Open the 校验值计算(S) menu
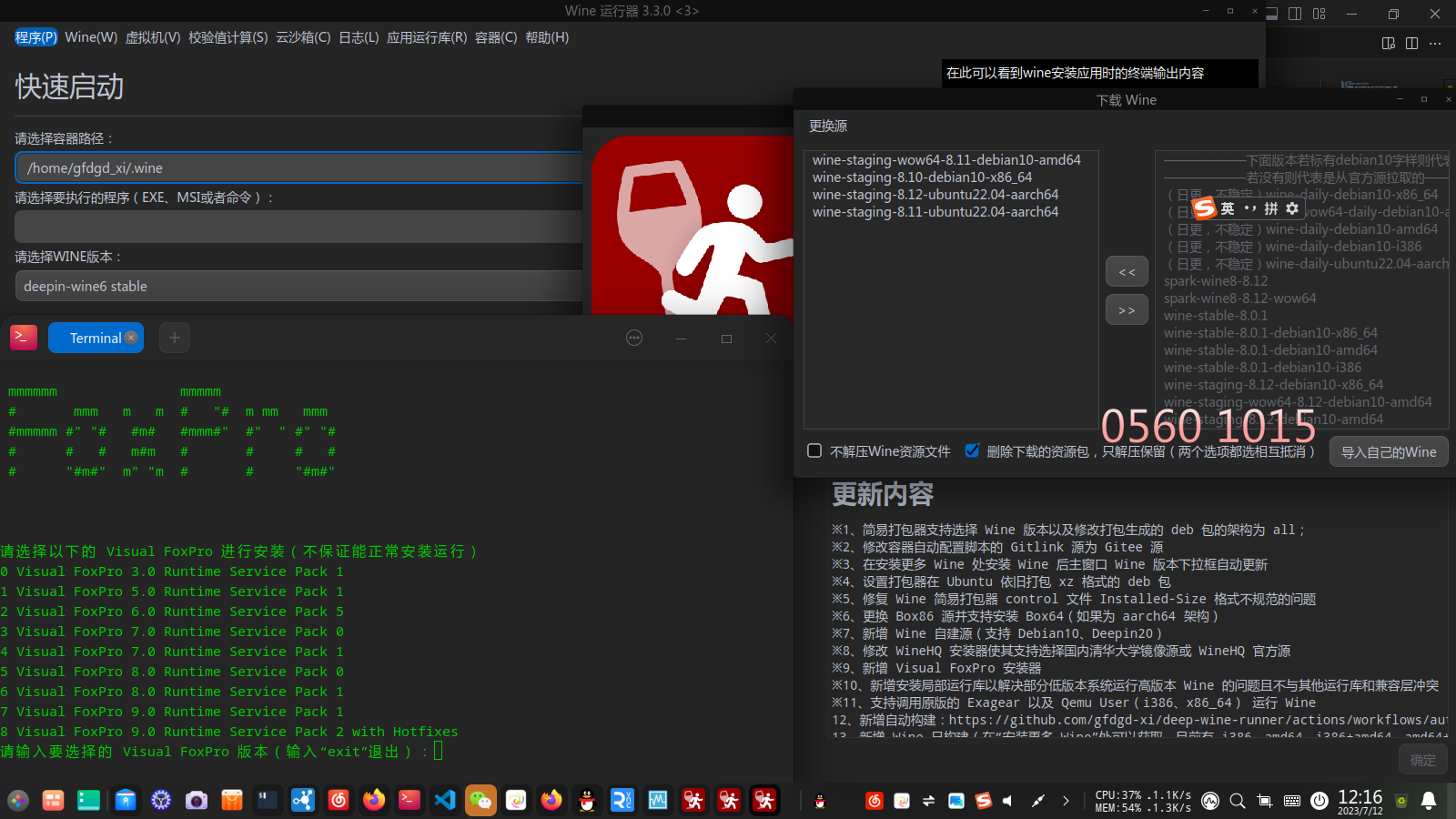 228,37
